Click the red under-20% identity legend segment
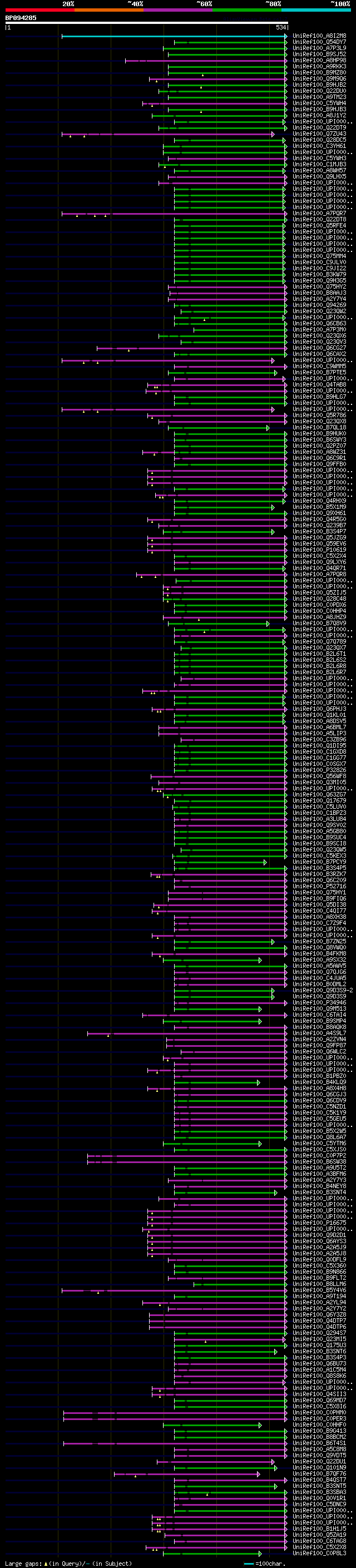Viewport: 356px width, 1568px height. (x=40, y=11)
